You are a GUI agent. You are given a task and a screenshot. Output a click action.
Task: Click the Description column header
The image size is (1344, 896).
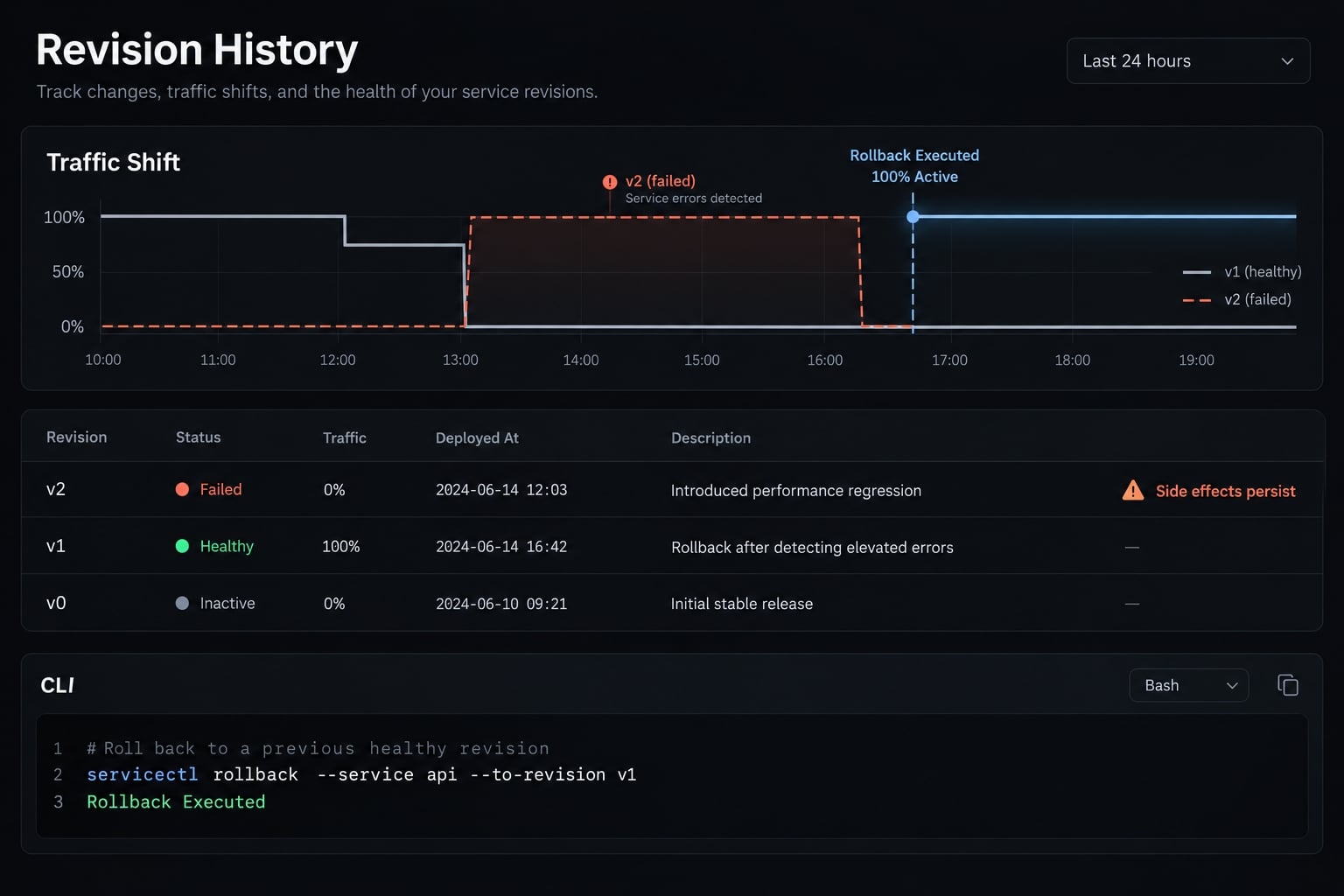pos(710,437)
